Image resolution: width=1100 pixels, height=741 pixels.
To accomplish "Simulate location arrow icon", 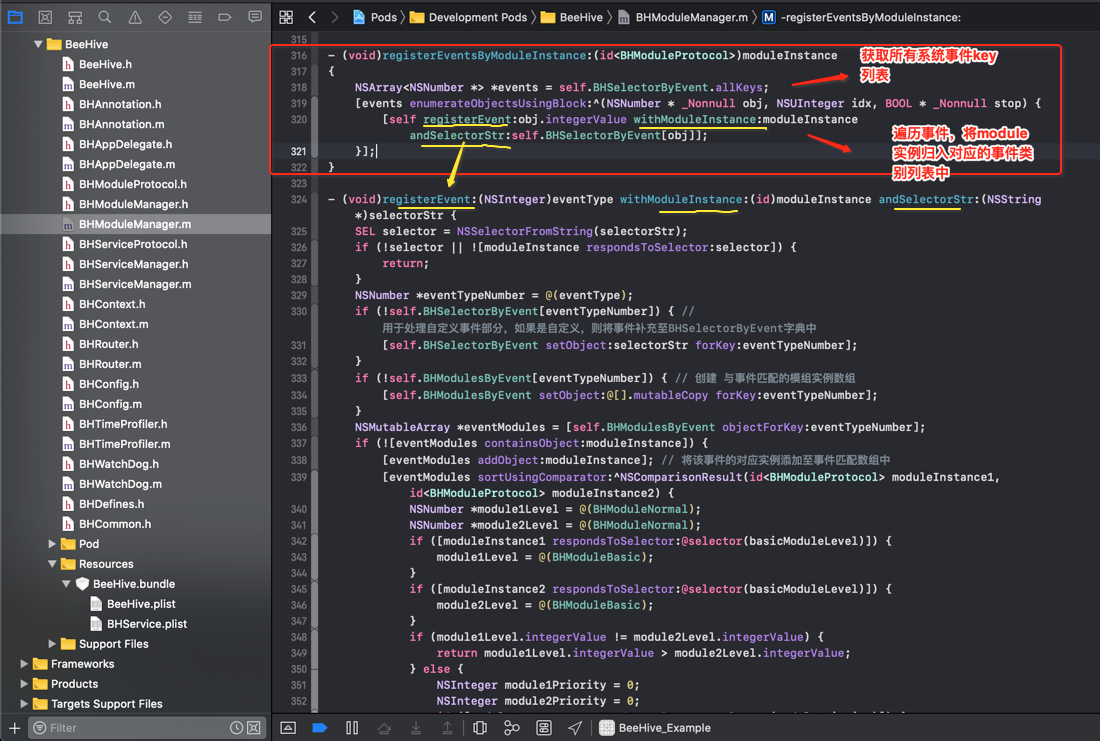I will pyautogui.click(x=575, y=728).
